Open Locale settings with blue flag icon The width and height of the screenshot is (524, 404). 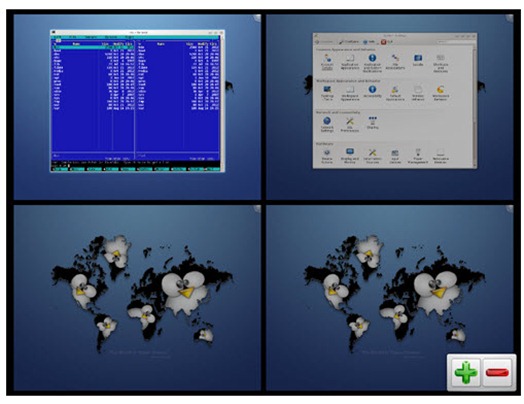click(418, 61)
